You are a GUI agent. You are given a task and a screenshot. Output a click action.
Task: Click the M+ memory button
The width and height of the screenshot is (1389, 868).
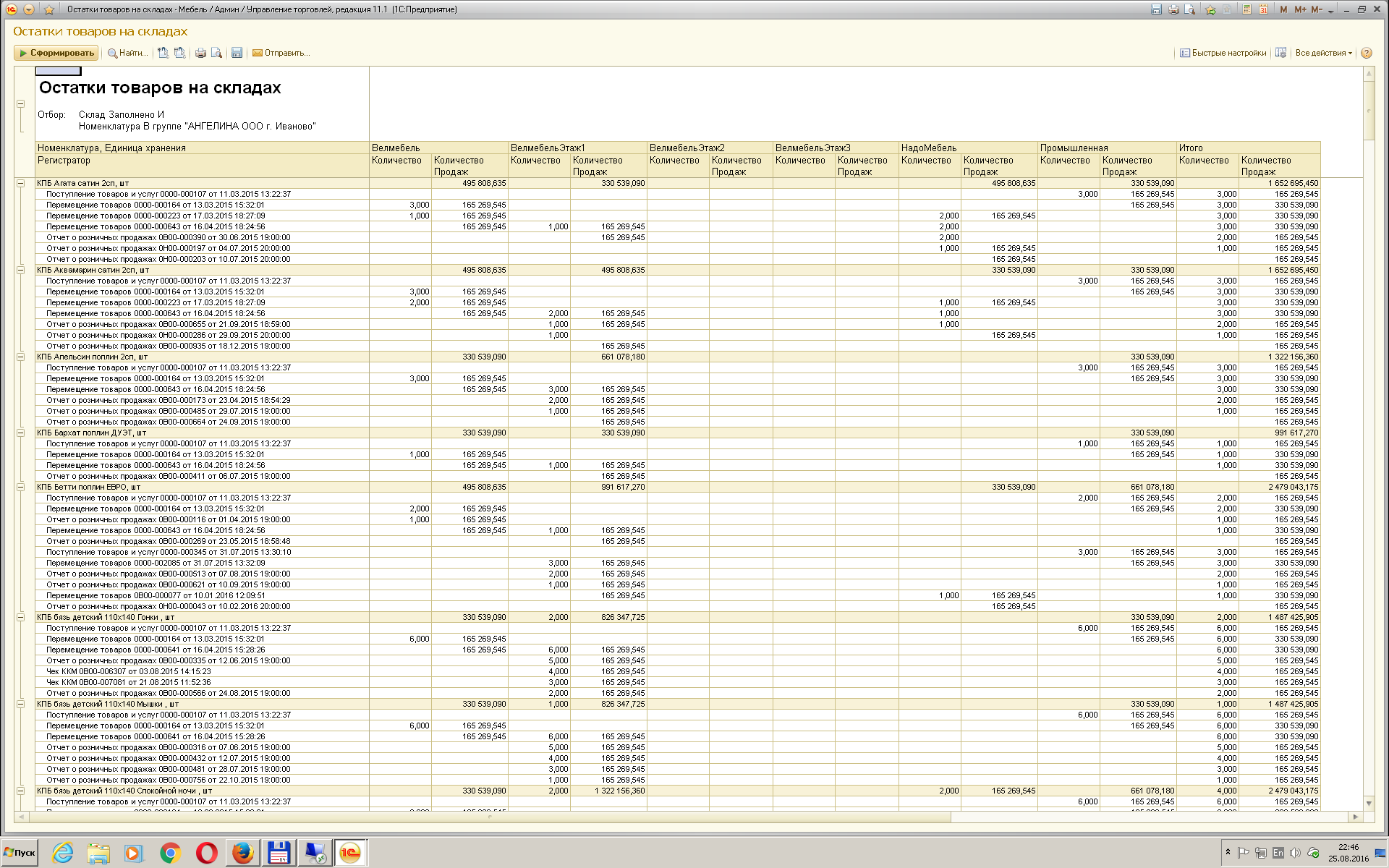(1300, 9)
